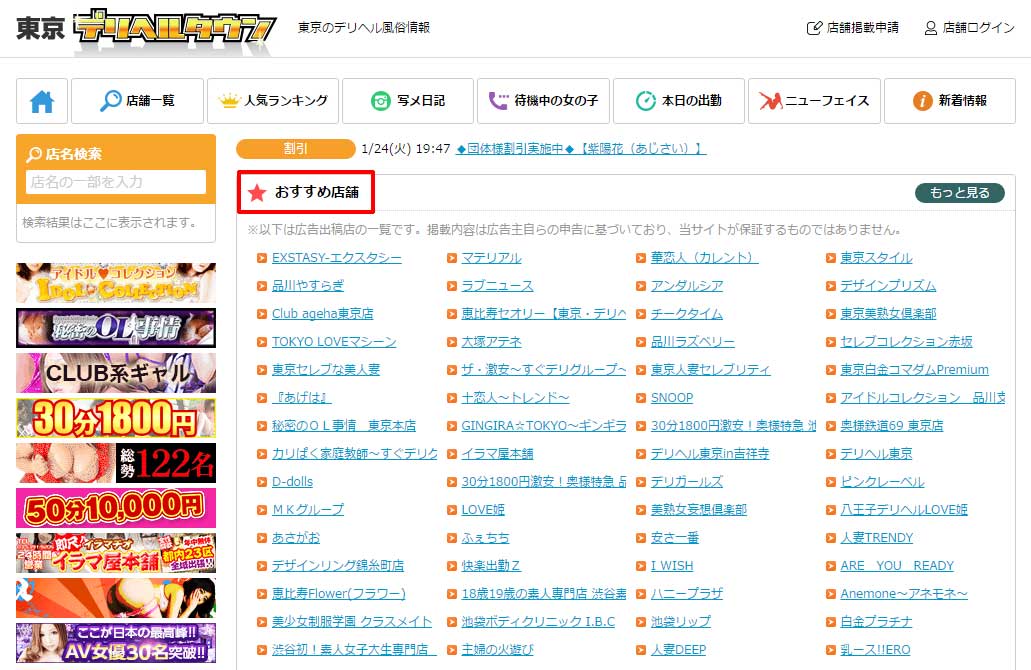Open ラブニュース shop link

[x=497, y=286]
